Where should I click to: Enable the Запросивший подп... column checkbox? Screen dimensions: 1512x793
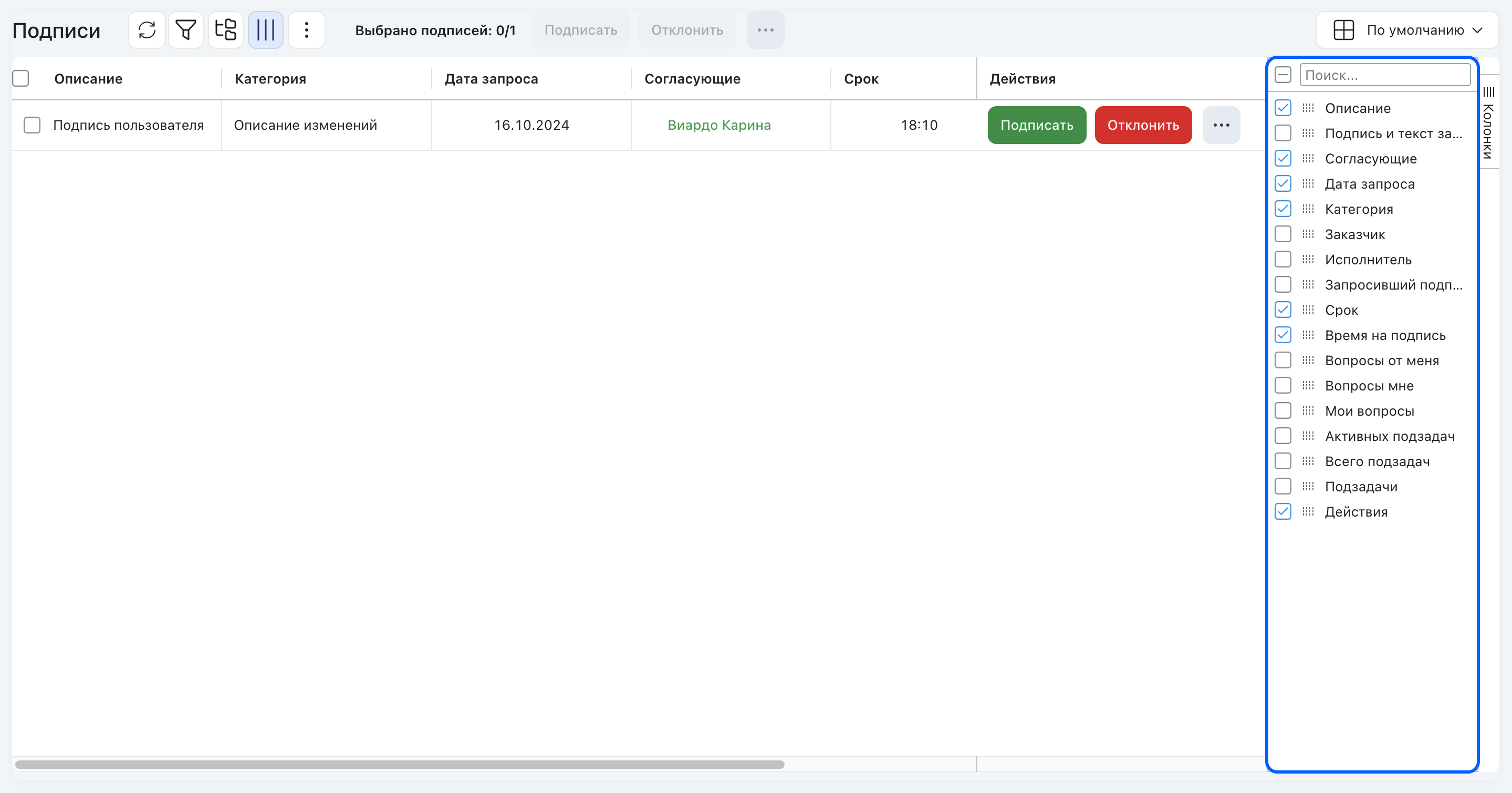click(1283, 285)
